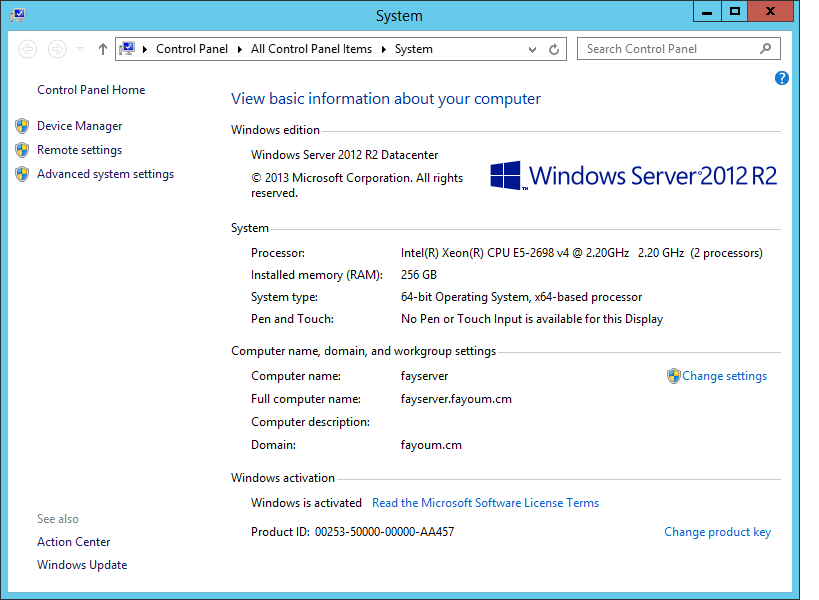The width and height of the screenshot is (819, 600).
Task: Focus the Search Control Panel field
Action: (x=678, y=49)
